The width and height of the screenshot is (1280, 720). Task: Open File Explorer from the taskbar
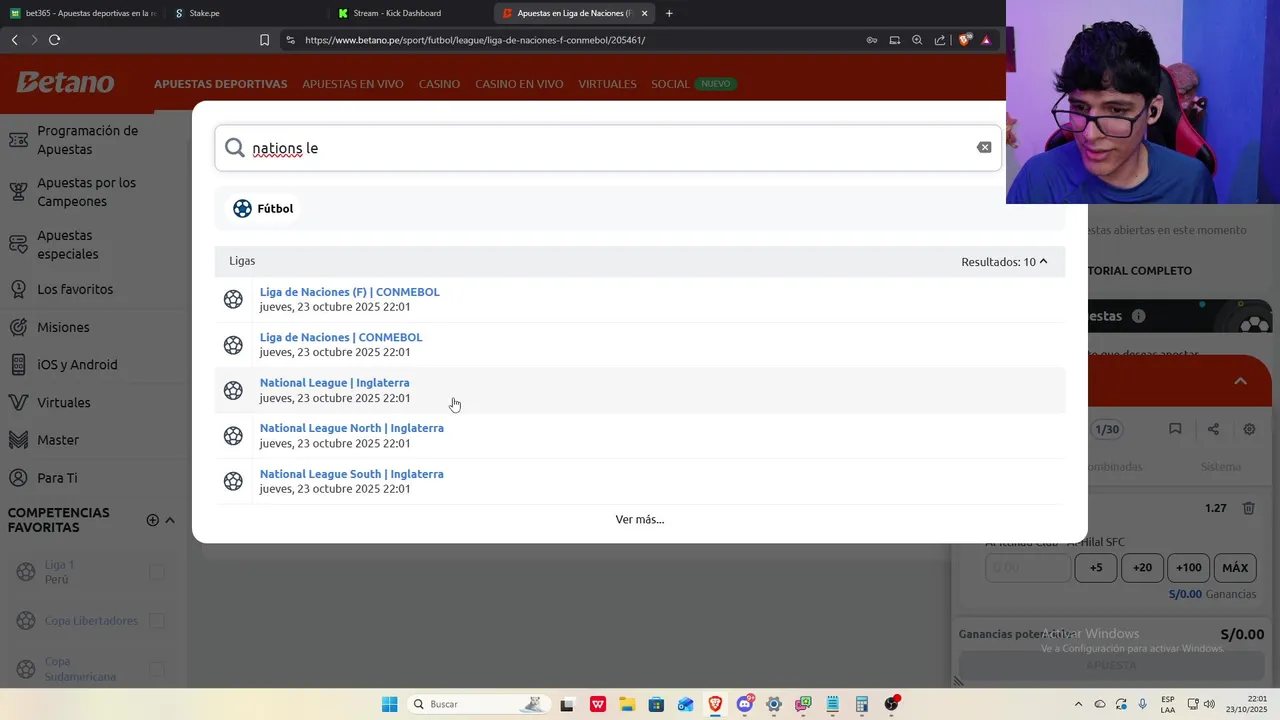click(x=627, y=704)
